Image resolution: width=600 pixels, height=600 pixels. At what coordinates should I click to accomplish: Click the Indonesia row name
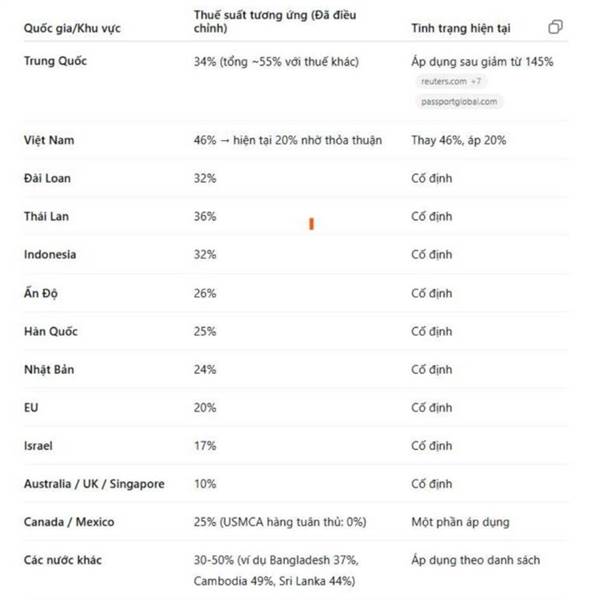[x=50, y=254]
